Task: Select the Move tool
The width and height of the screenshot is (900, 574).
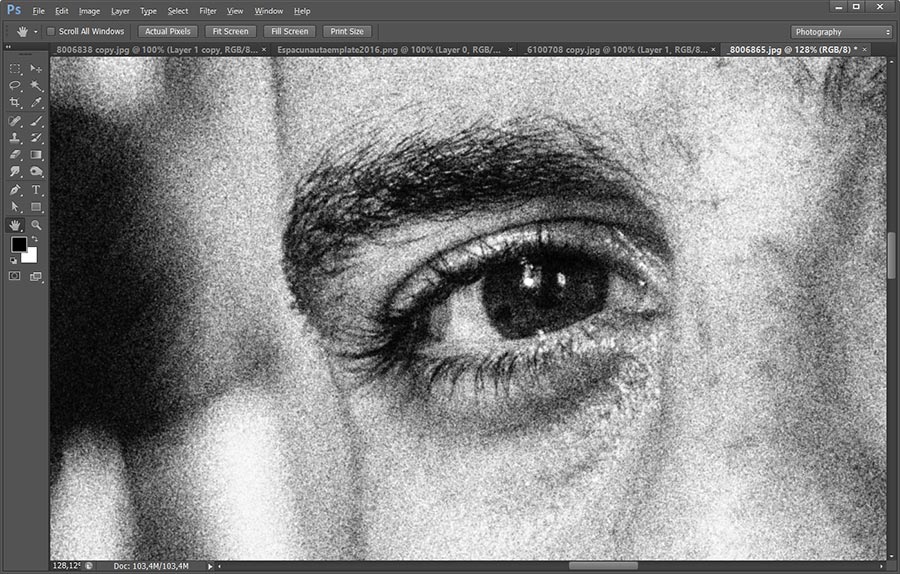Action: point(36,69)
